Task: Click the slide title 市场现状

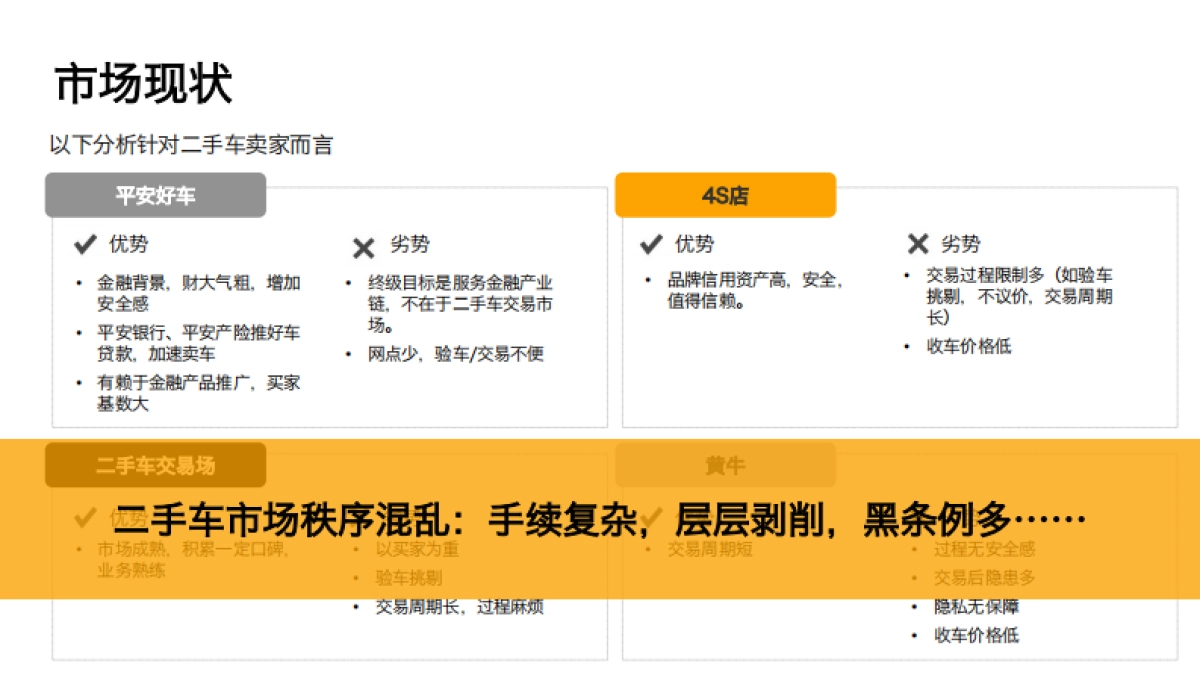Action: (145, 83)
